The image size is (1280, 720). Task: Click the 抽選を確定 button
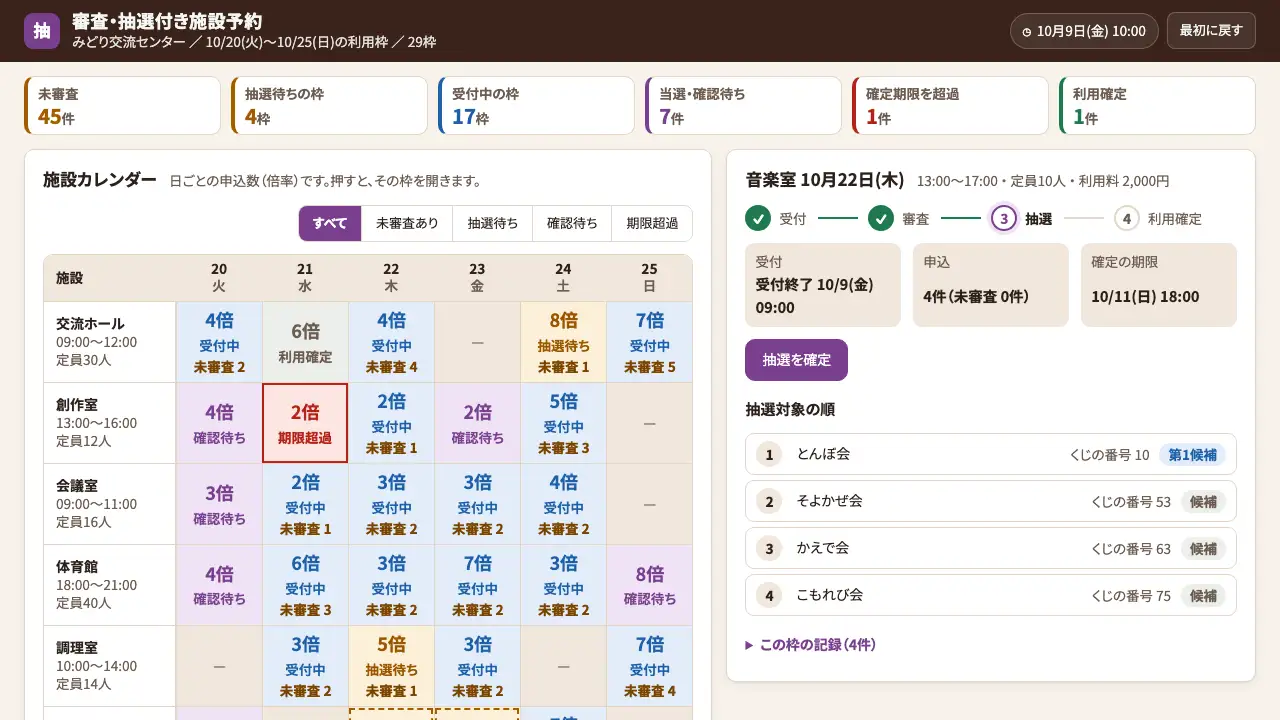click(796, 360)
